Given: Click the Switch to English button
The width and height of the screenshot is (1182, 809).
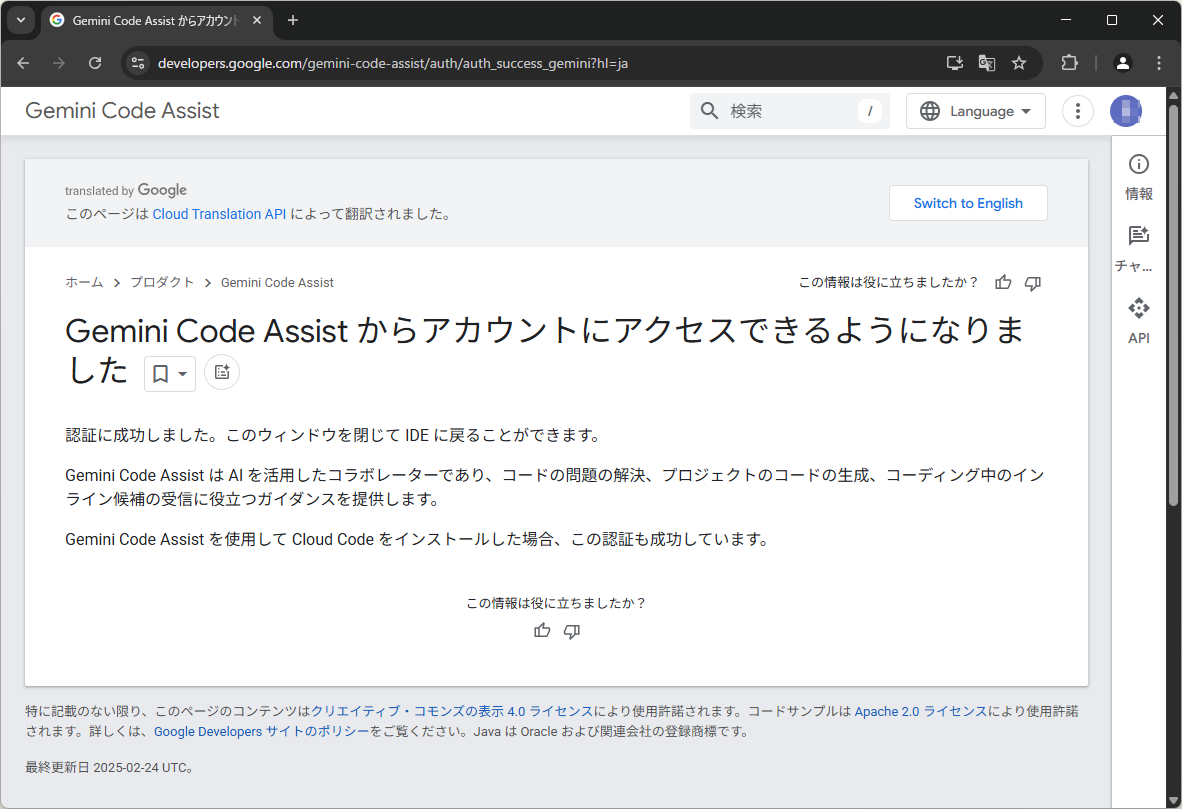Looking at the screenshot, I should 967,203.
